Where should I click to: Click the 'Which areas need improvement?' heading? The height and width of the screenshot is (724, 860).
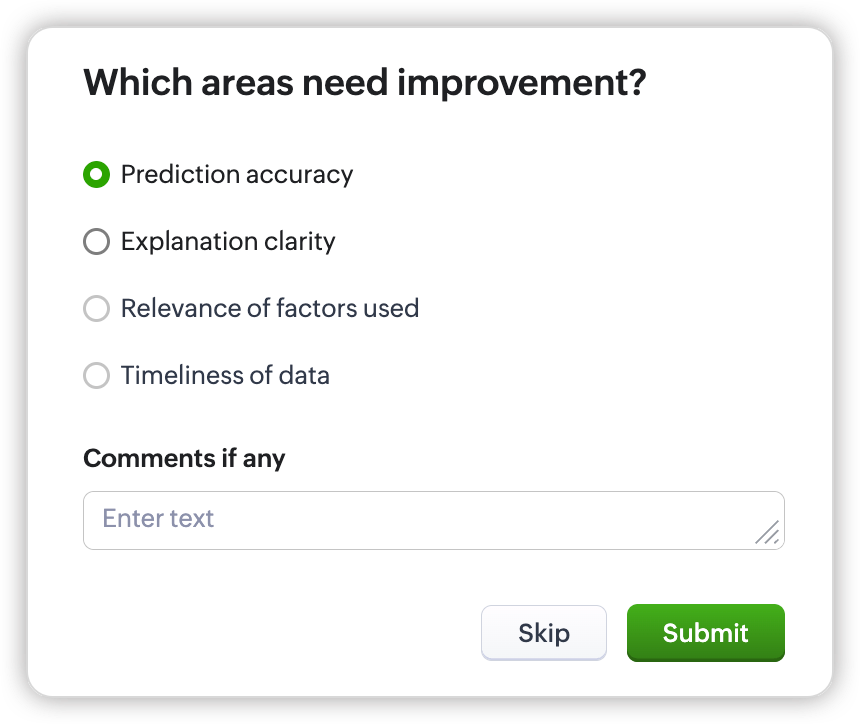(364, 83)
